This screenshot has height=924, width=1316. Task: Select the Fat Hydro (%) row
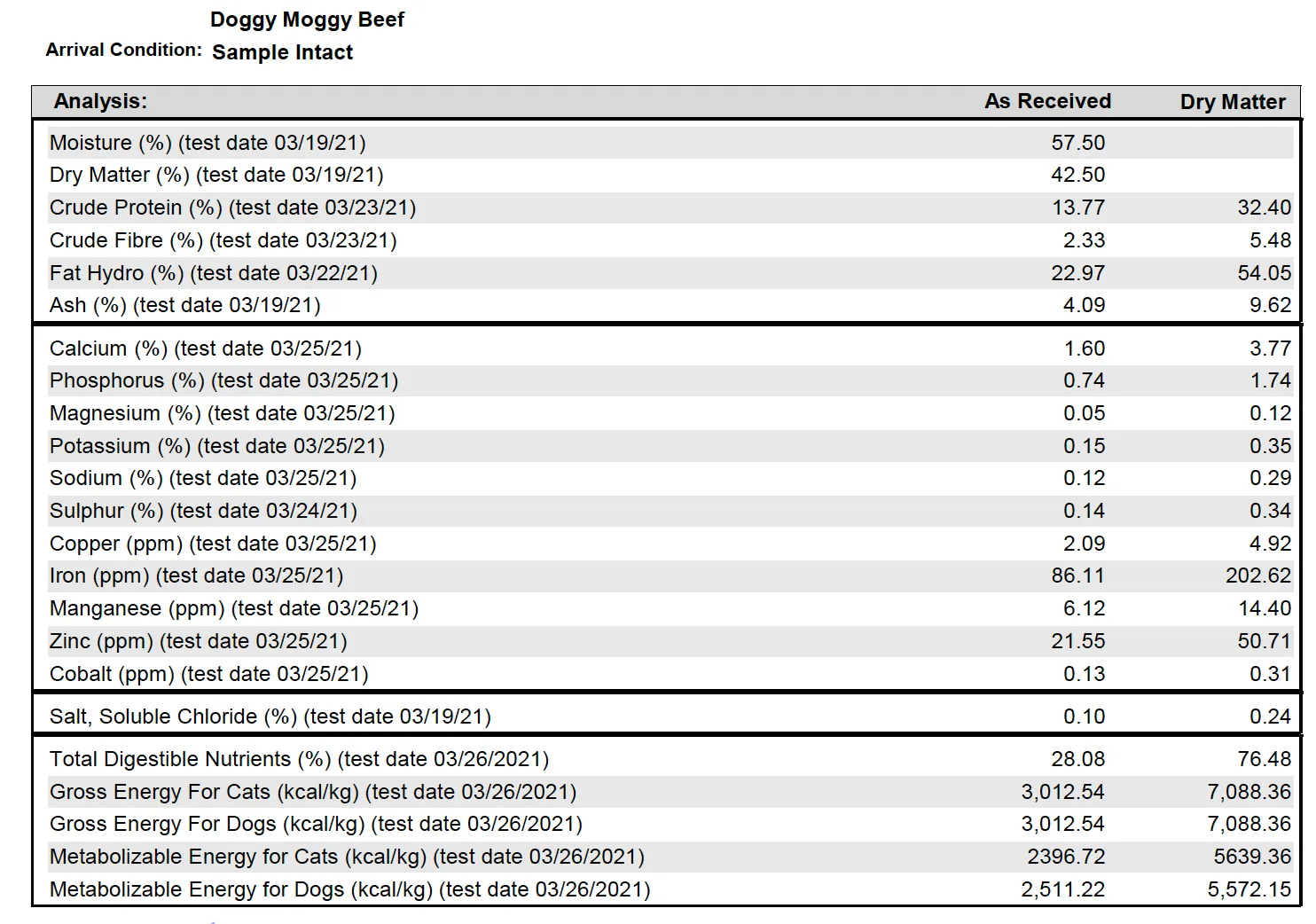click(x=671, y=273)
